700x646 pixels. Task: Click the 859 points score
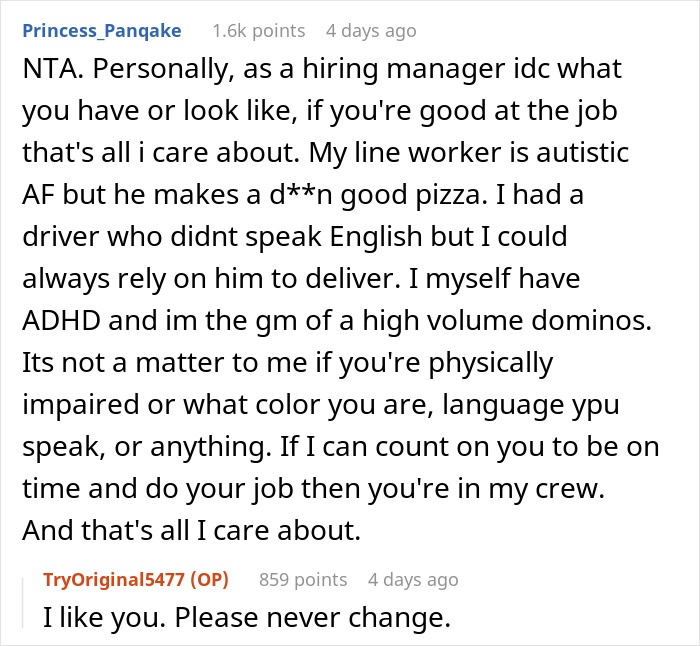point(303,579)
